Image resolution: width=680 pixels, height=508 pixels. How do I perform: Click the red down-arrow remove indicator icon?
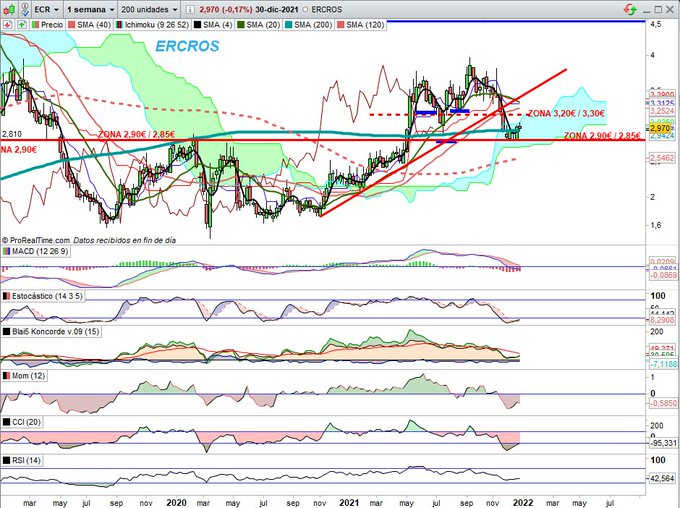7,25
